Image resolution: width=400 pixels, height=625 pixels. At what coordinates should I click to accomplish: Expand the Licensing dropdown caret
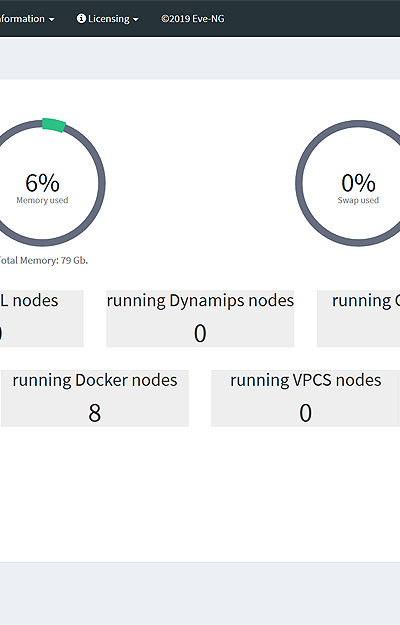coord(135,20)
